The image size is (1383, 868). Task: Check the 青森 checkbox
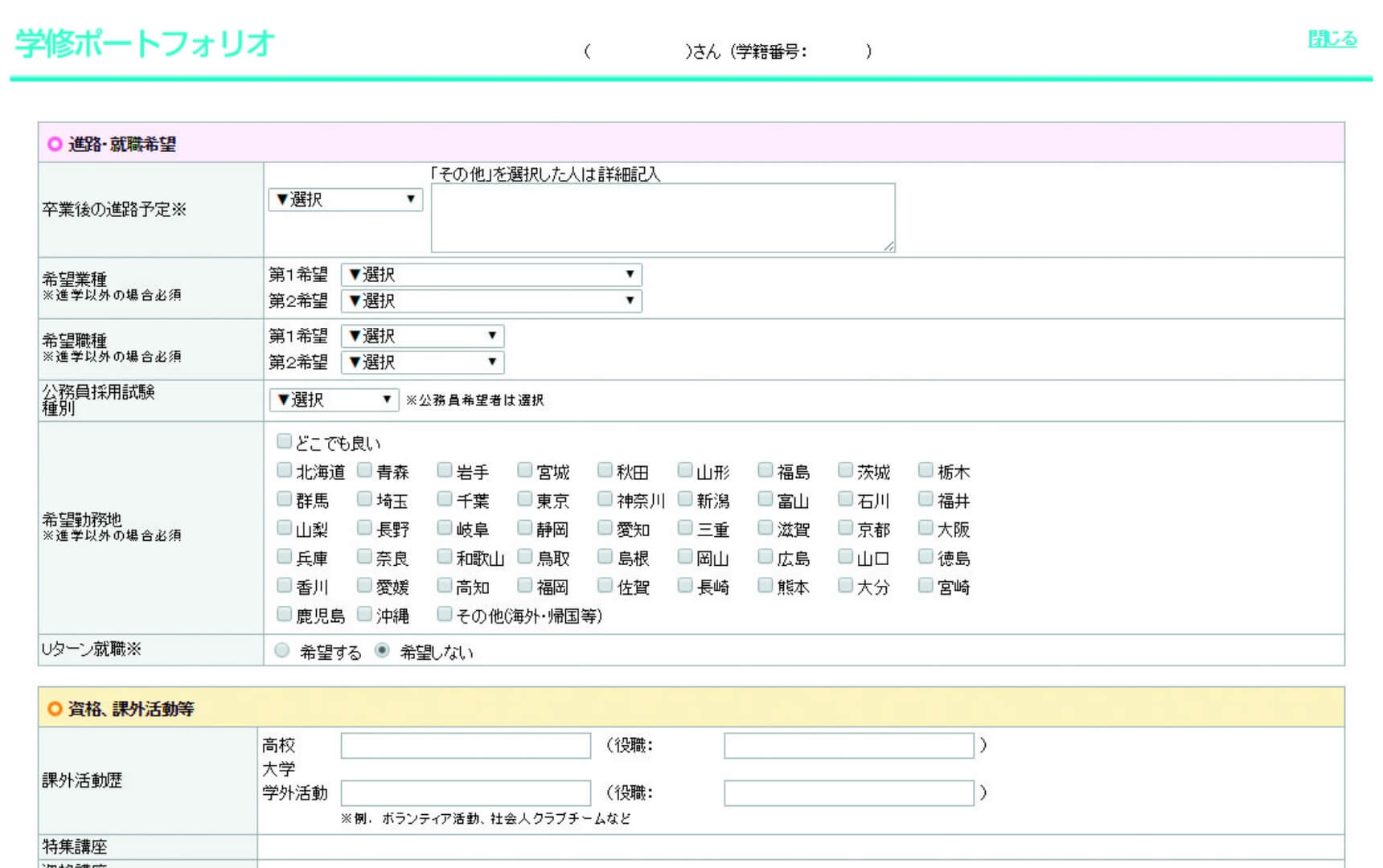[x=364, y=470]
